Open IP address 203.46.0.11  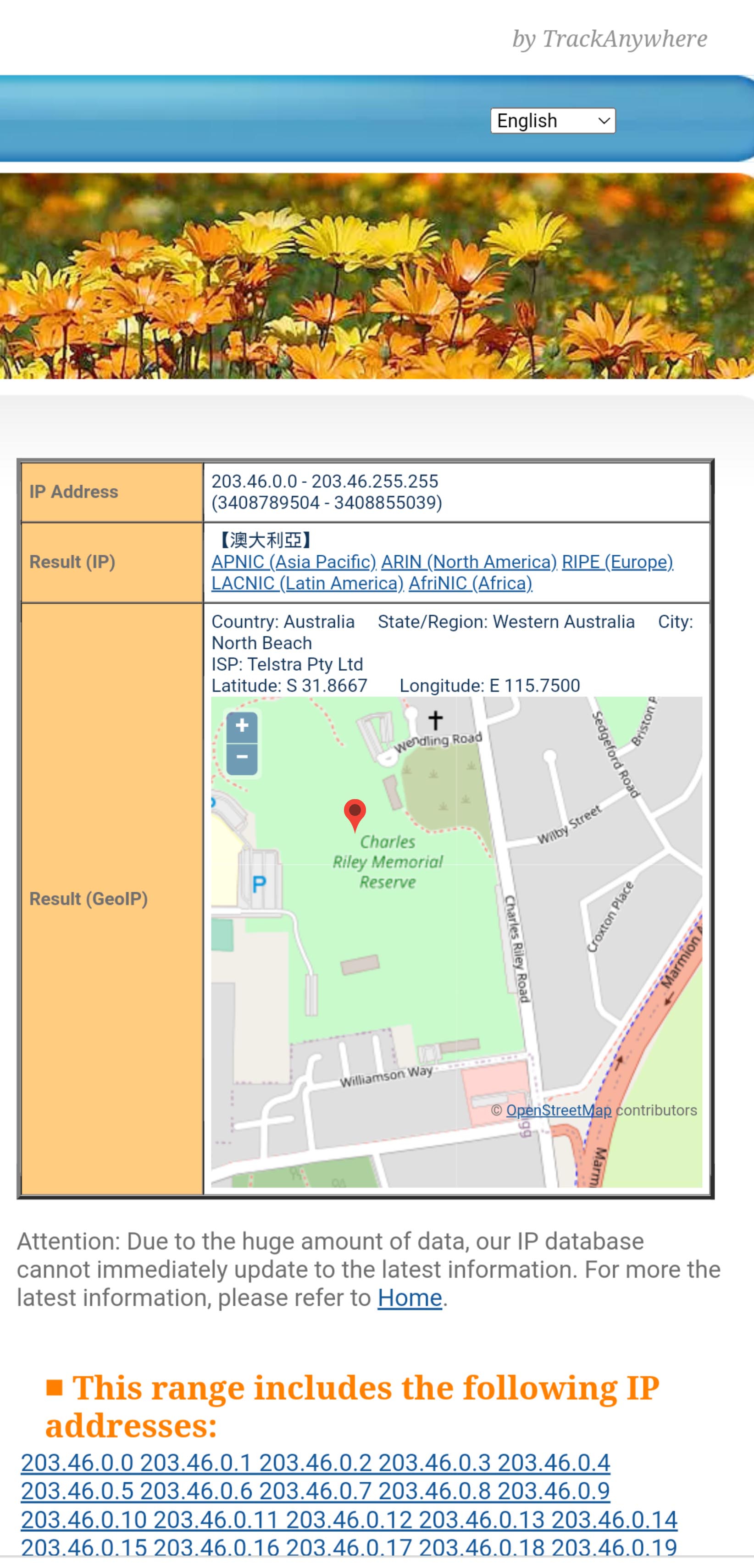point(216,1520)
